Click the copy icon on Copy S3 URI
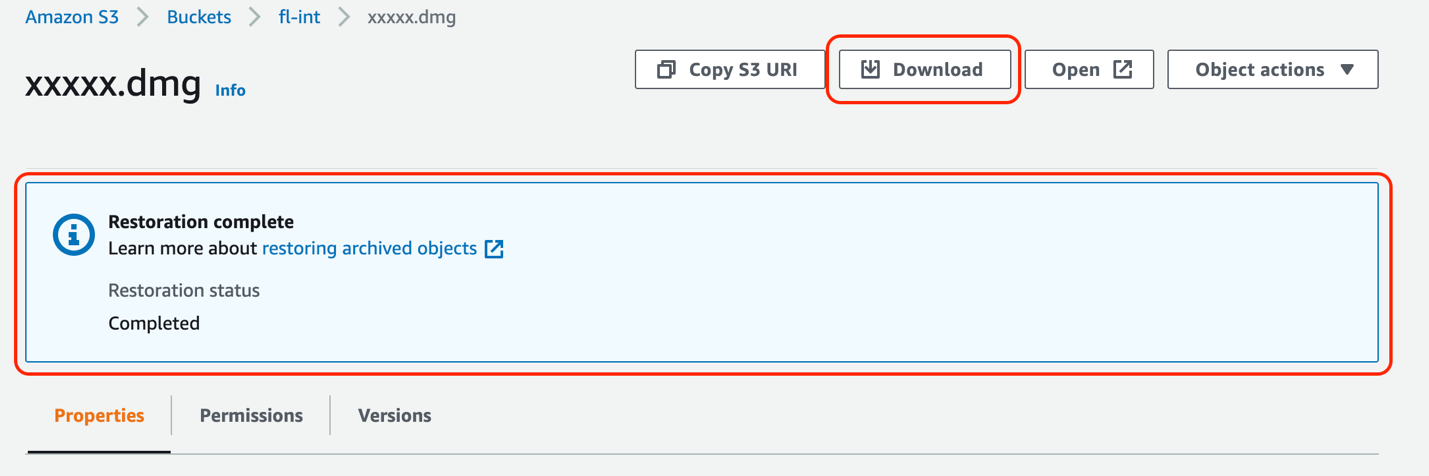Viewport: 1429px width, 476px height. click(666, 70)
